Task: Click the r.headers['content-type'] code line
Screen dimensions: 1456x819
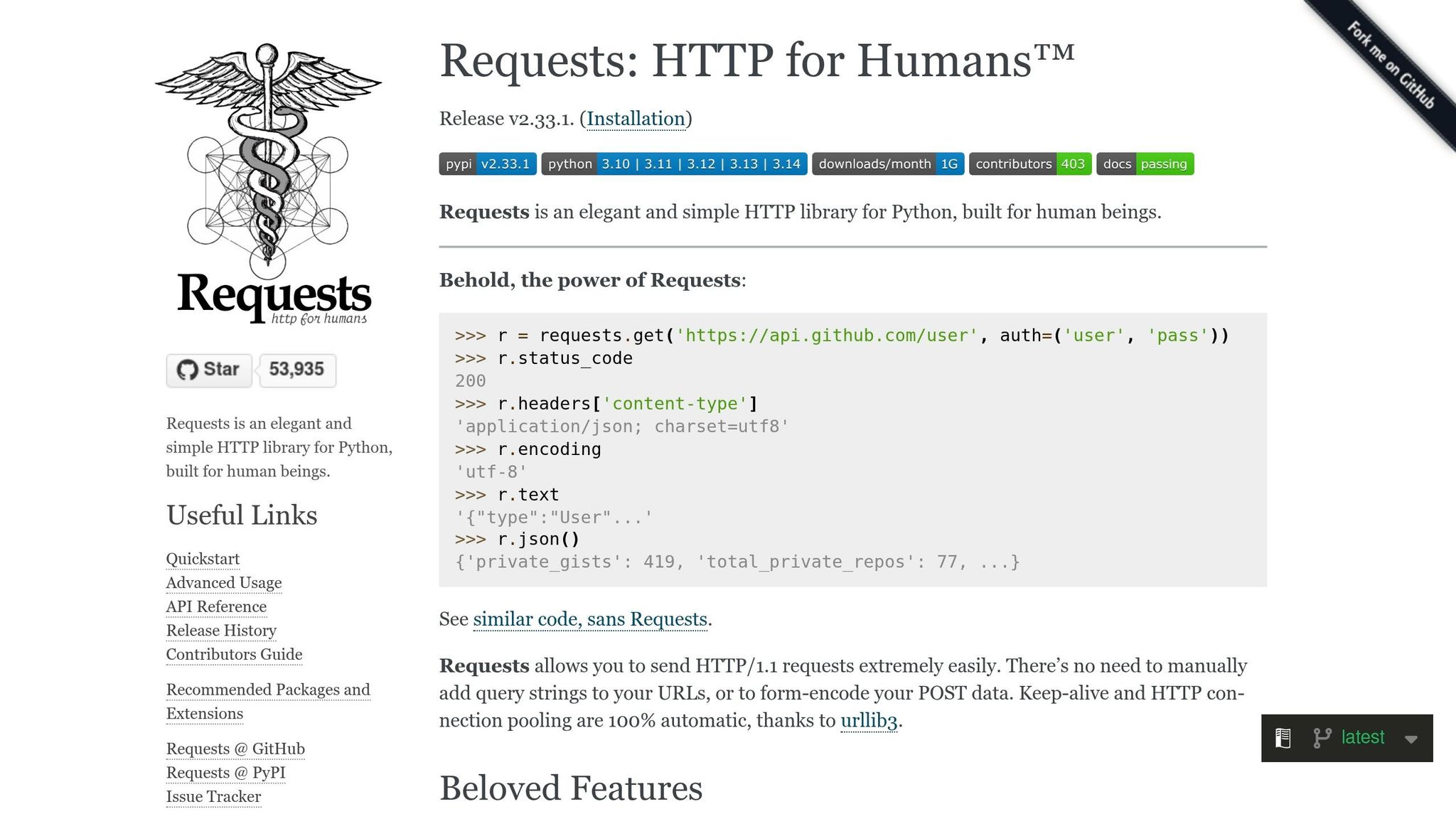Action: [x=606, y=404]
